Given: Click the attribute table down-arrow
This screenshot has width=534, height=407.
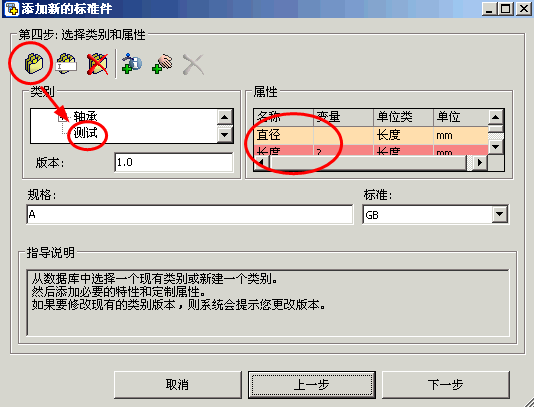Looking at the screenshot, I should pos(496,147).
